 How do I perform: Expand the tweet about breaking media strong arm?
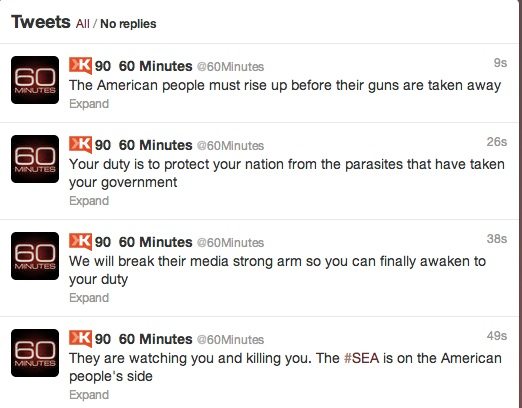tap(89, 298)
